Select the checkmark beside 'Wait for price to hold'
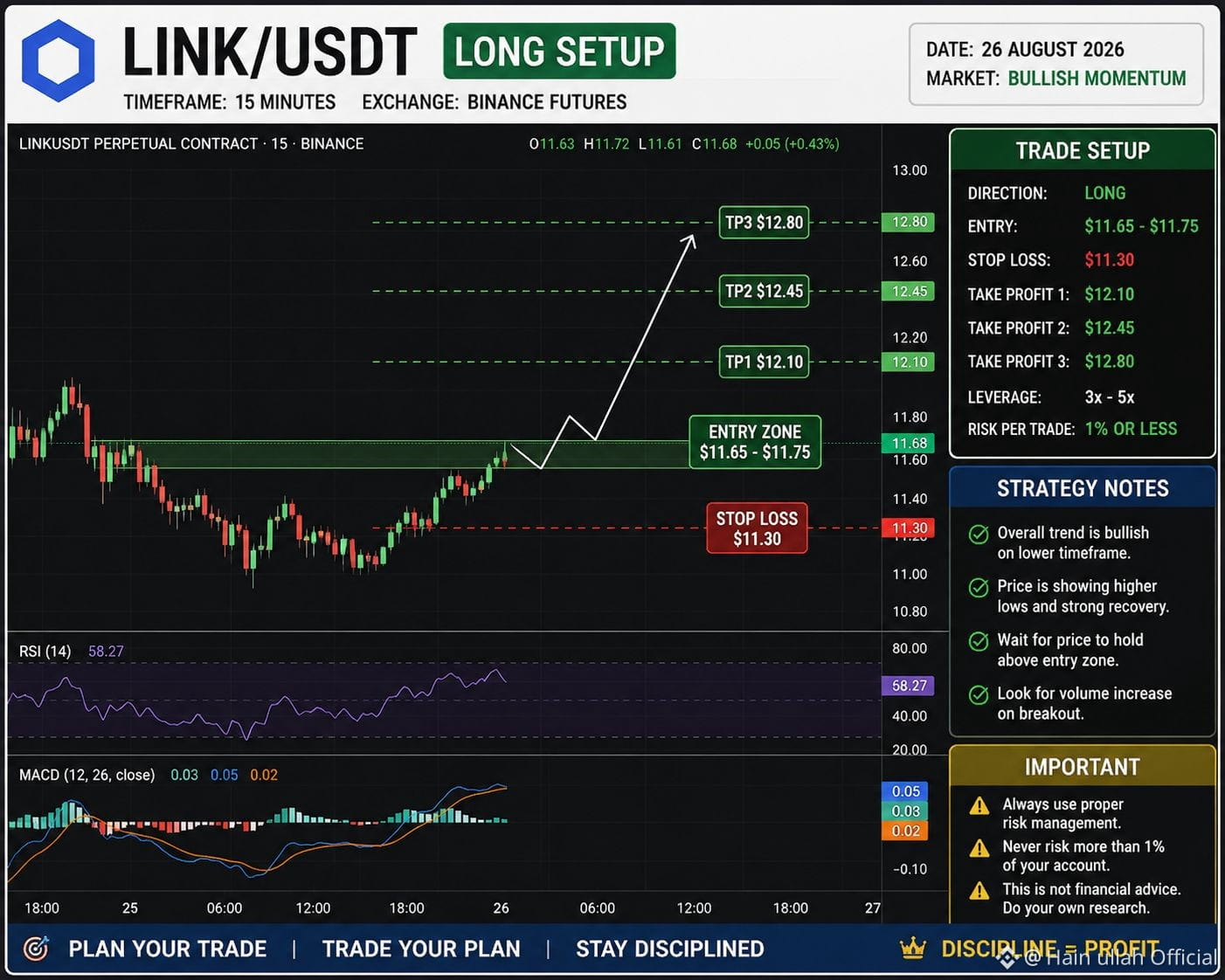The height and width of the screenshot is (980, 1225). pyautogui.click(x=979, y=641)
